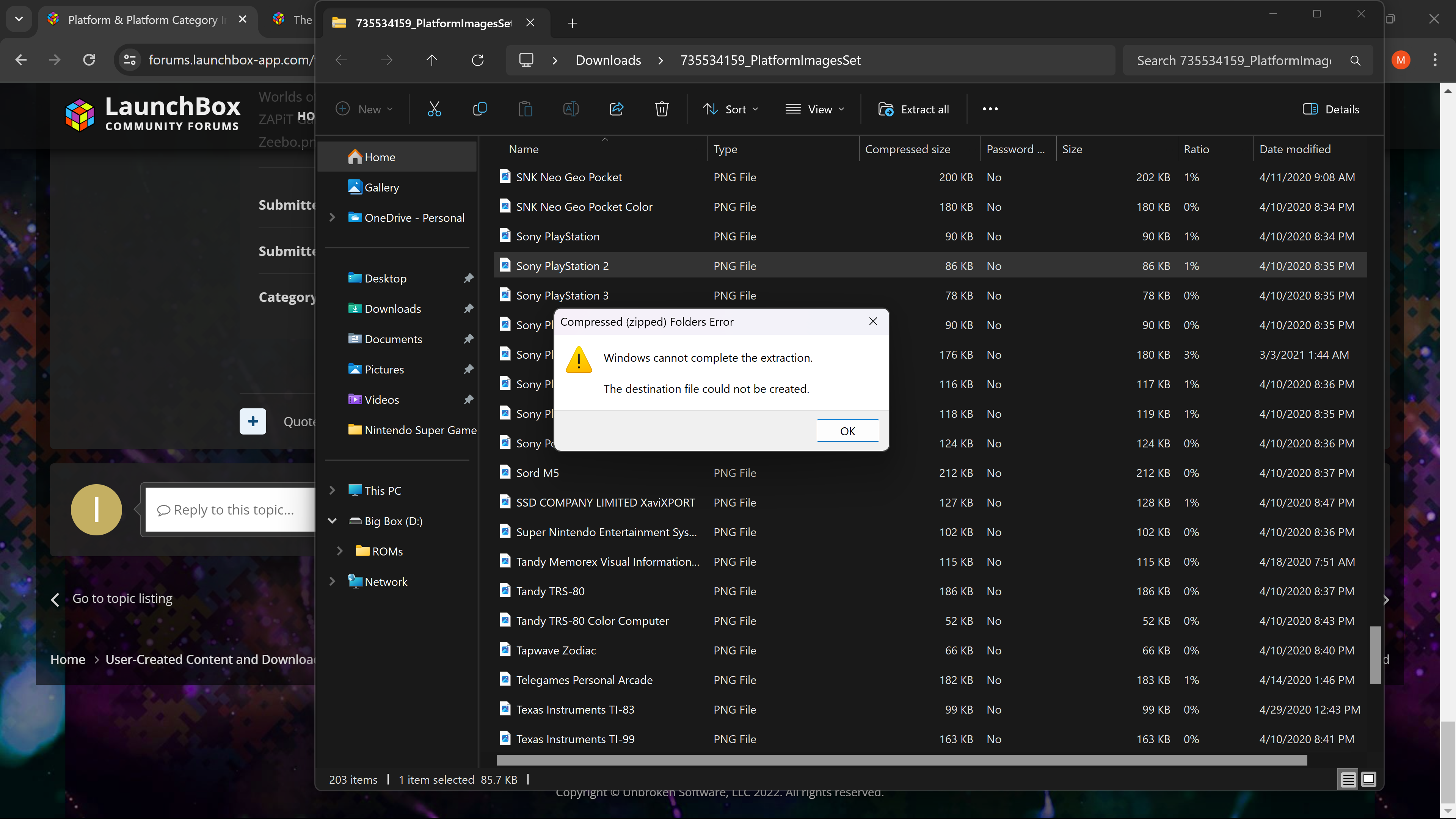1456x819 pixels.
Task: Open the New dropdown in Explorer
Action: [x=364, y=109]
